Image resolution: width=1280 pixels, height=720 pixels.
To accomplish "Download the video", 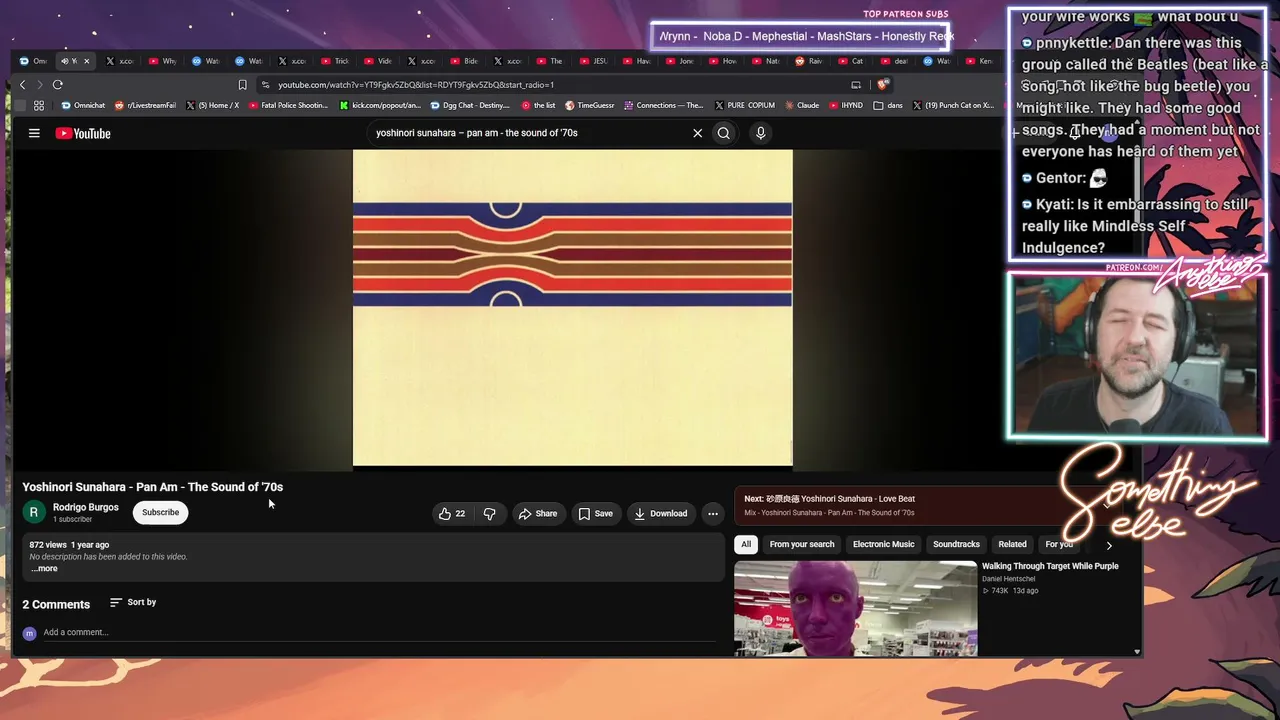I will pyautogui.click(x=661, y=513).
